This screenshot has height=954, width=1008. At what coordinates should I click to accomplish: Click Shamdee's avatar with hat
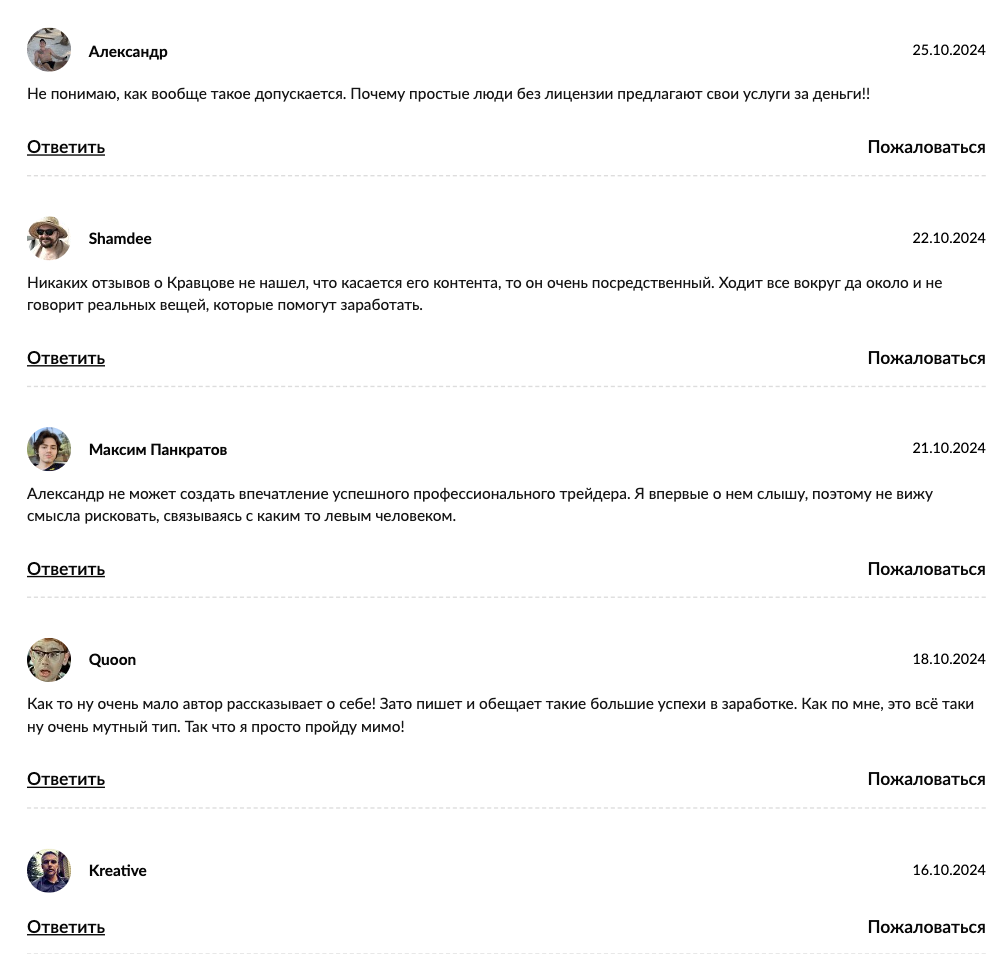click(x=49, y=238)
